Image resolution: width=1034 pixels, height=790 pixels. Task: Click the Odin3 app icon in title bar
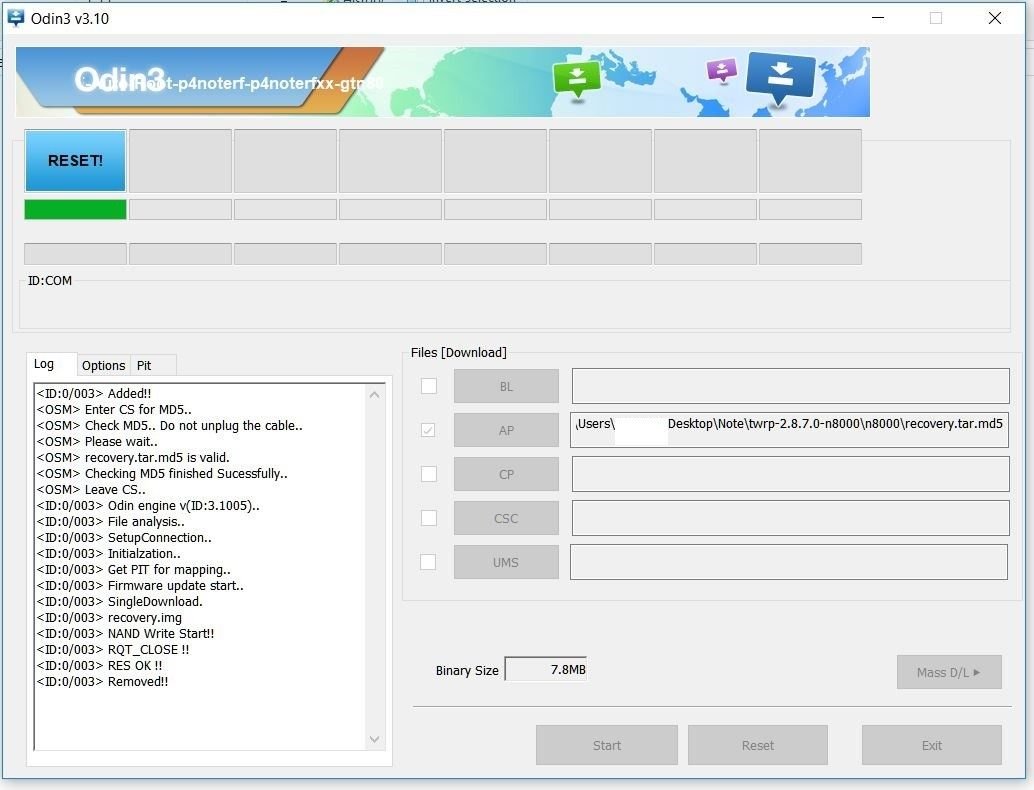tap(15, 18)
